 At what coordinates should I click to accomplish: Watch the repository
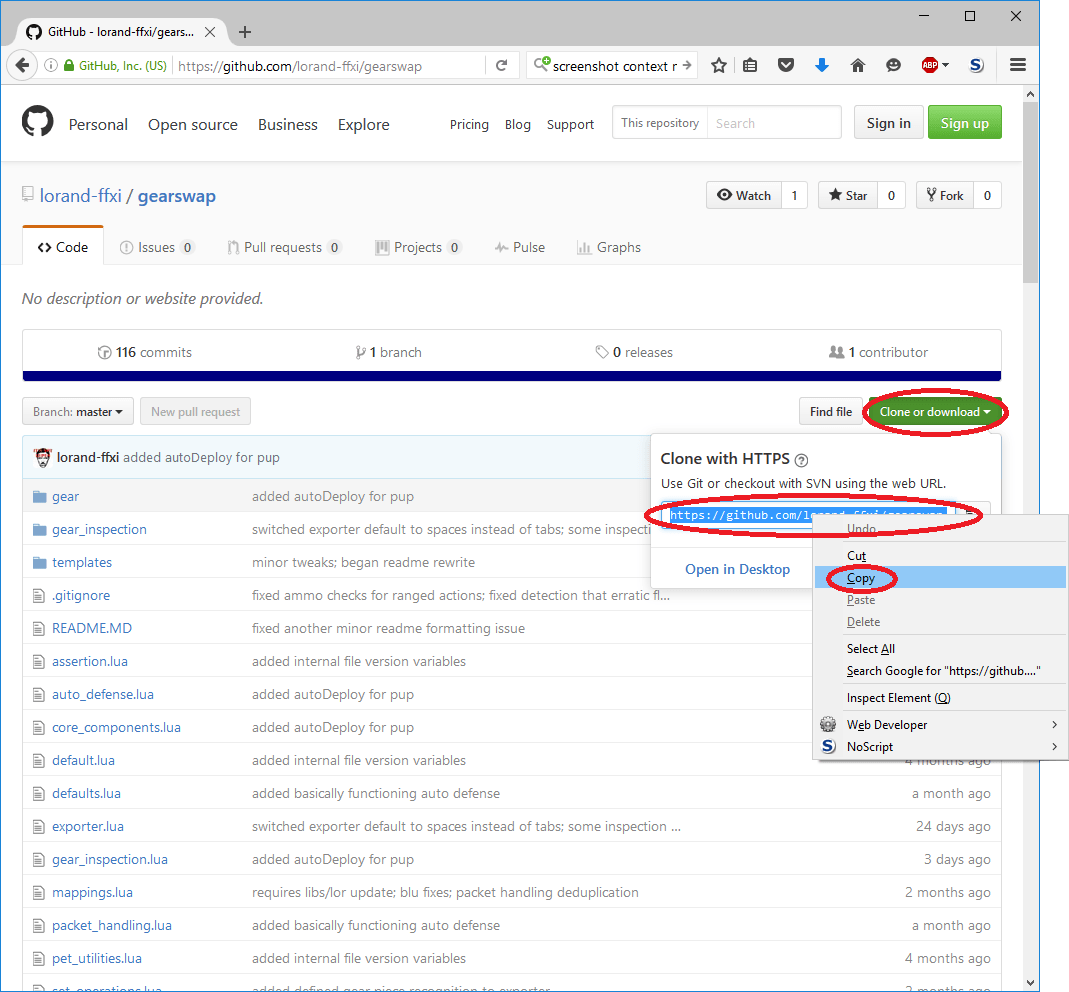coord(744,196)
